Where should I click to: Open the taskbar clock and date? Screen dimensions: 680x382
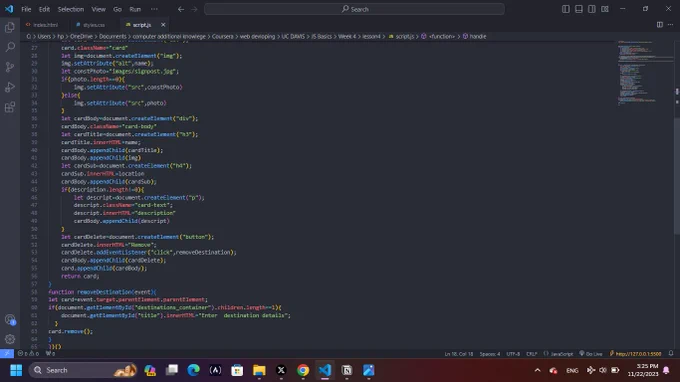643,370
